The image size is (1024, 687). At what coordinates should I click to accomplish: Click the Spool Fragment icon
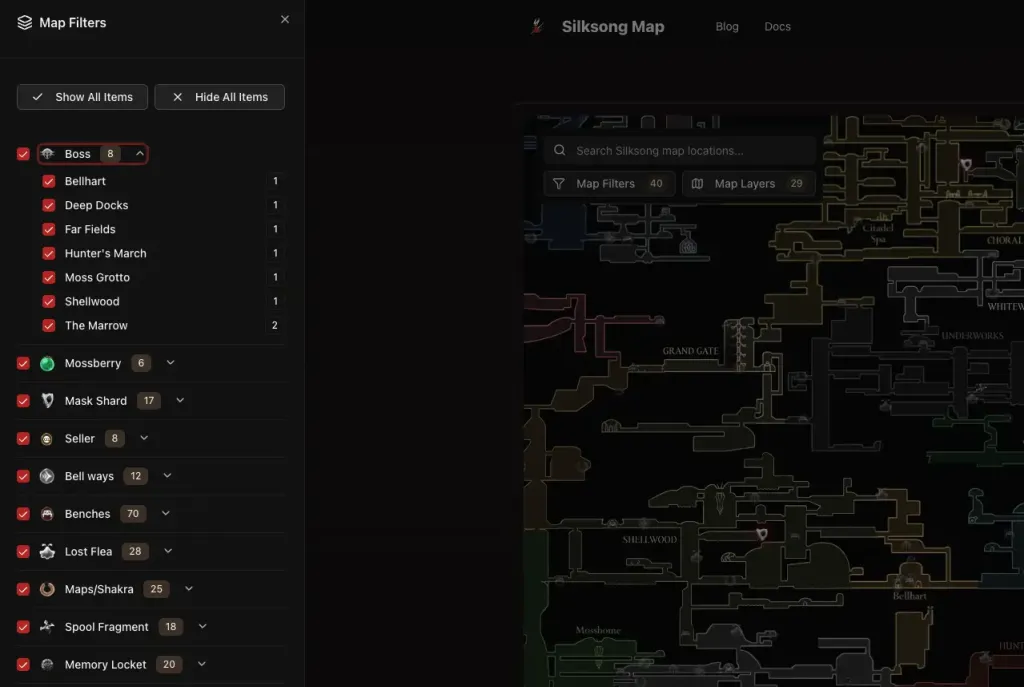tap(47, 627)
